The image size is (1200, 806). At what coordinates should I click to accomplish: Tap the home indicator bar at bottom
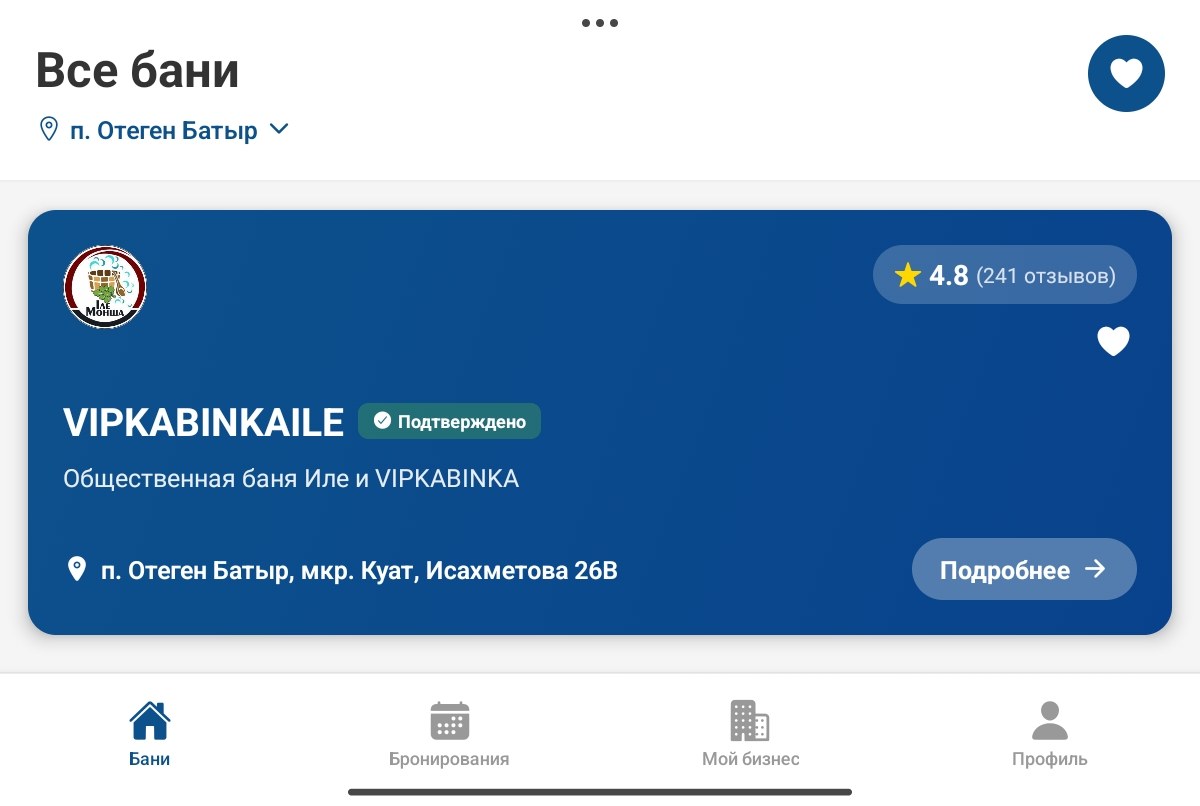click(600, 792)
